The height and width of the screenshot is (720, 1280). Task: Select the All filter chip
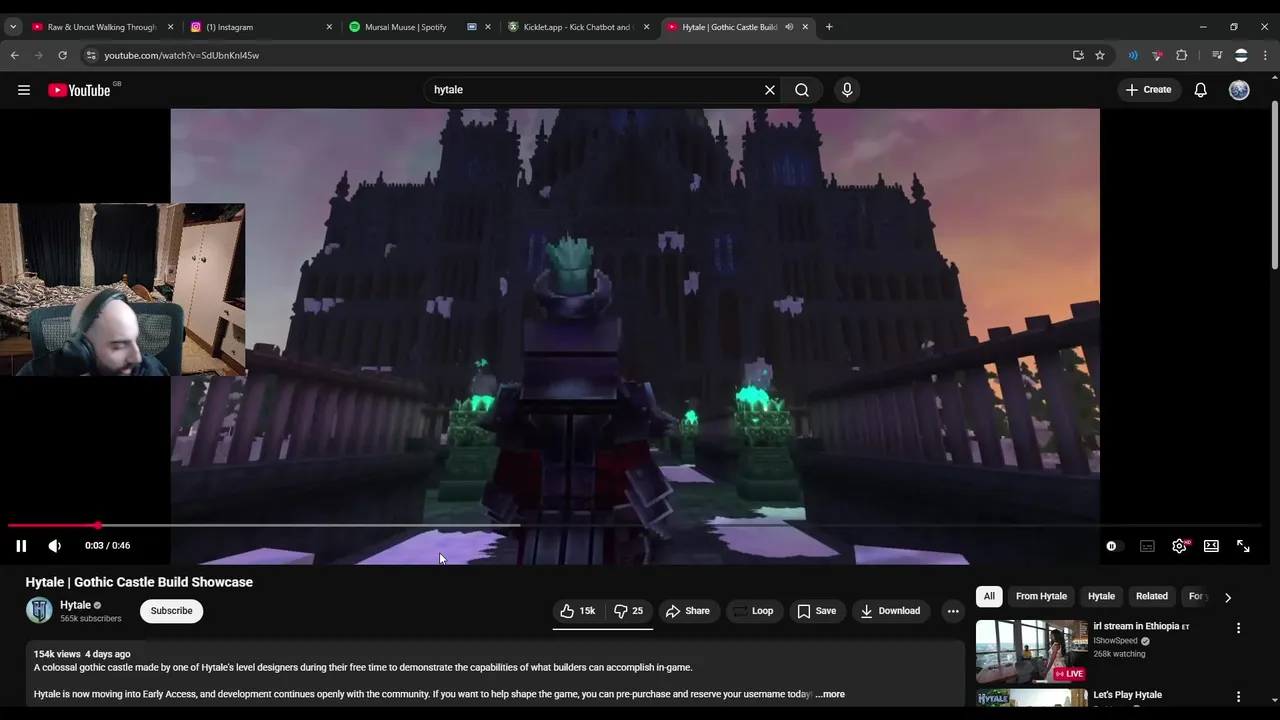click(x=989, y=596)
